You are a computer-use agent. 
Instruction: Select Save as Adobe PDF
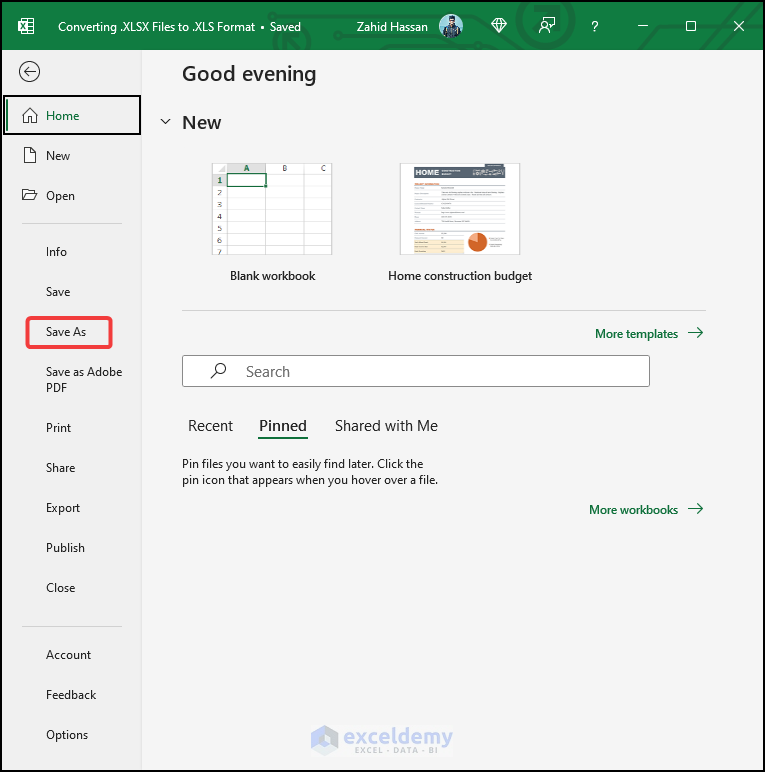point(84,380)
